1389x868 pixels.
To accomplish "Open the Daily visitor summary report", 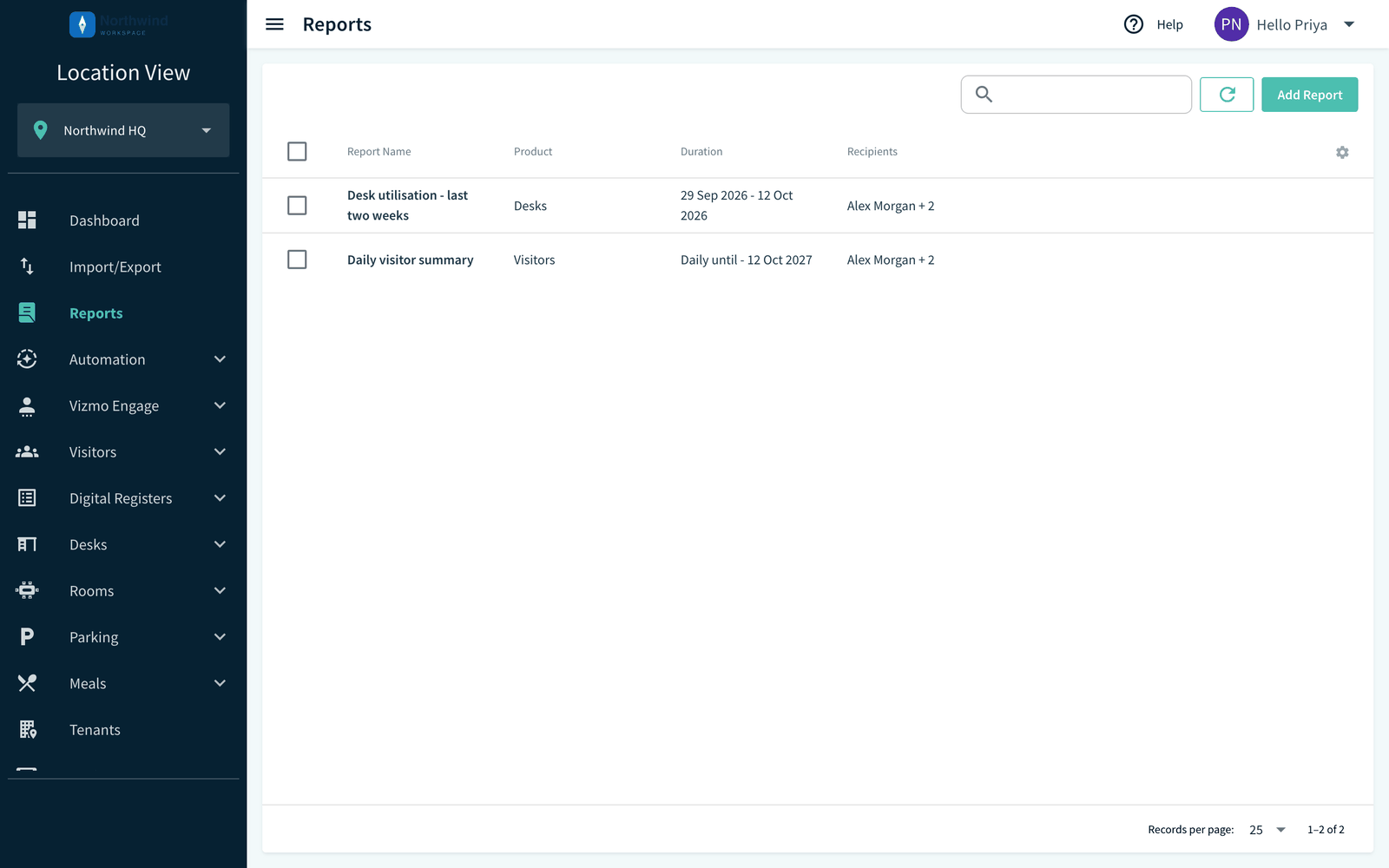I will click(x=411, y=260).
